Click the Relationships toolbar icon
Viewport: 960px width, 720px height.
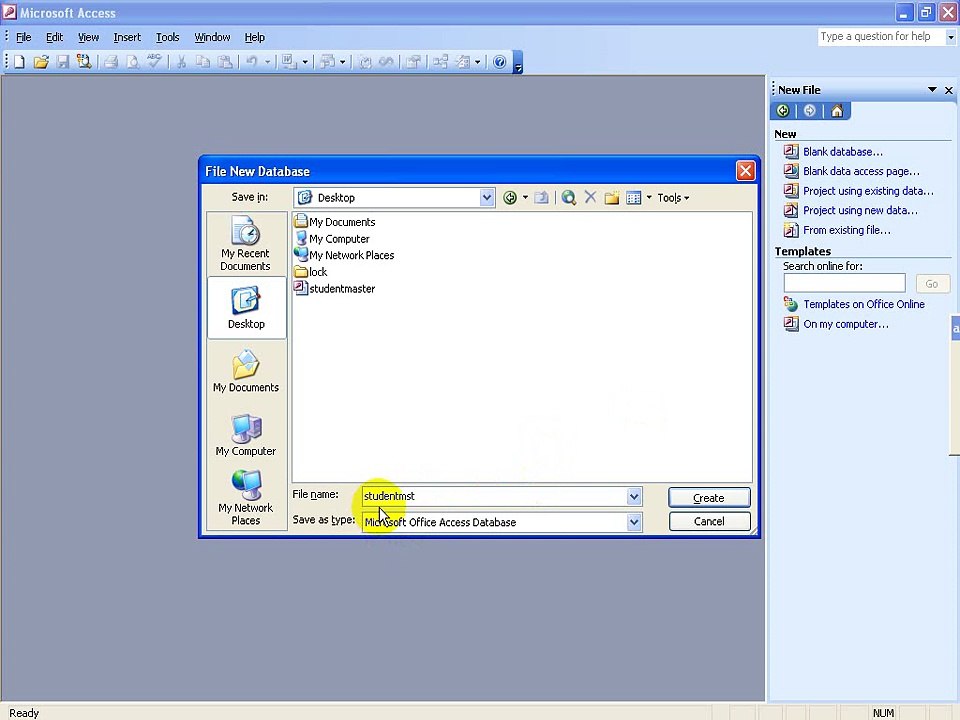[x=440, y=62]
